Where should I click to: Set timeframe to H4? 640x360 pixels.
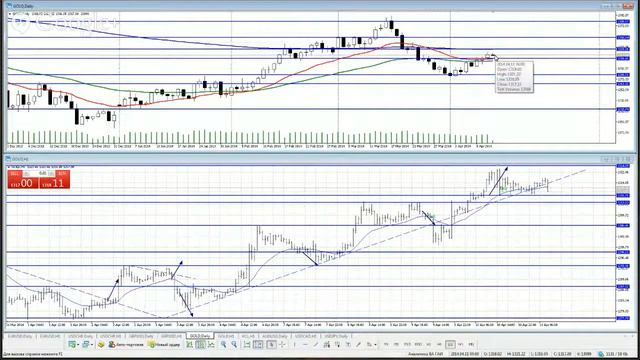point(439,344)
